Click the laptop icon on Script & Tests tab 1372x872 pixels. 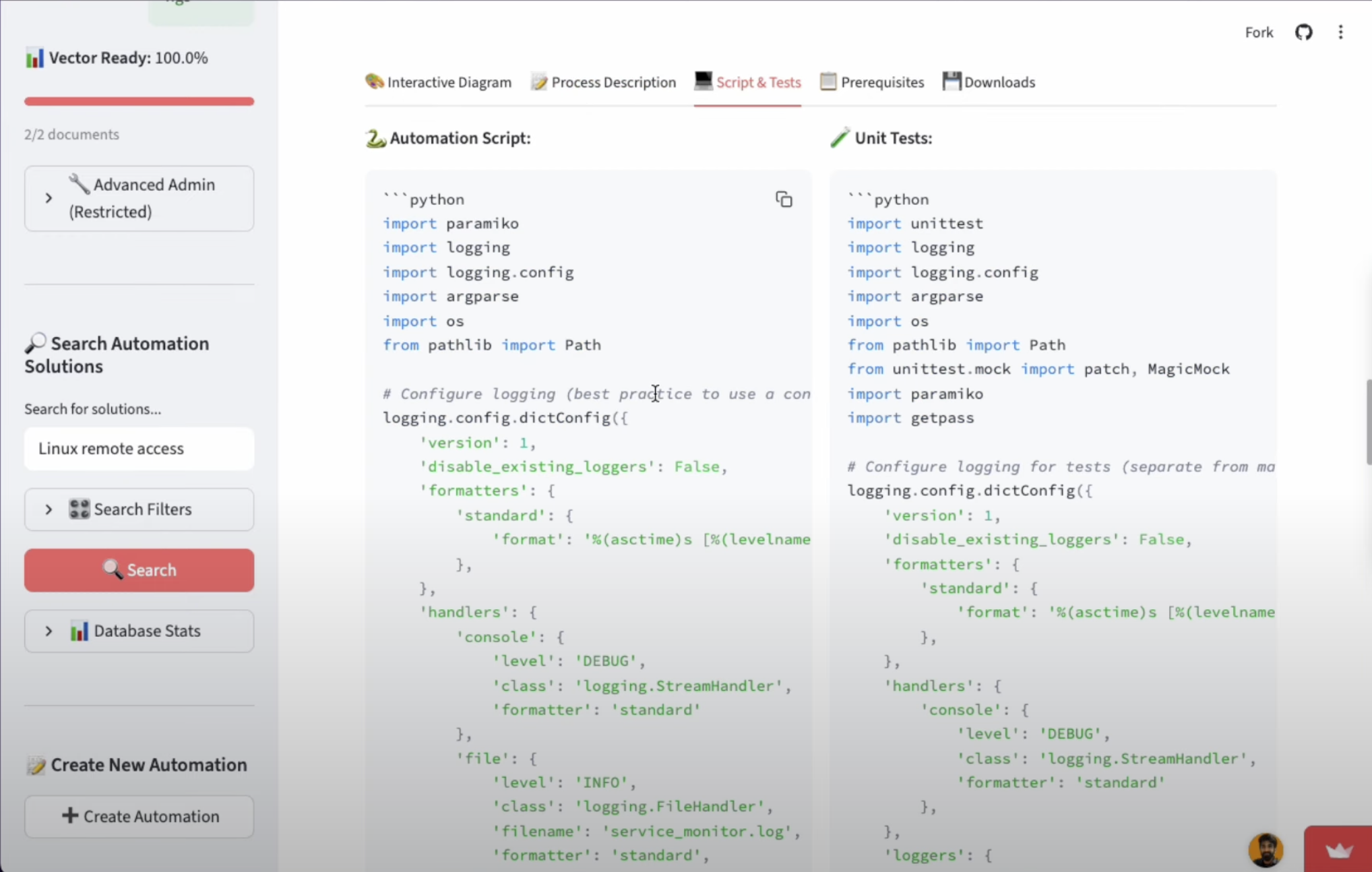(703, 81)
